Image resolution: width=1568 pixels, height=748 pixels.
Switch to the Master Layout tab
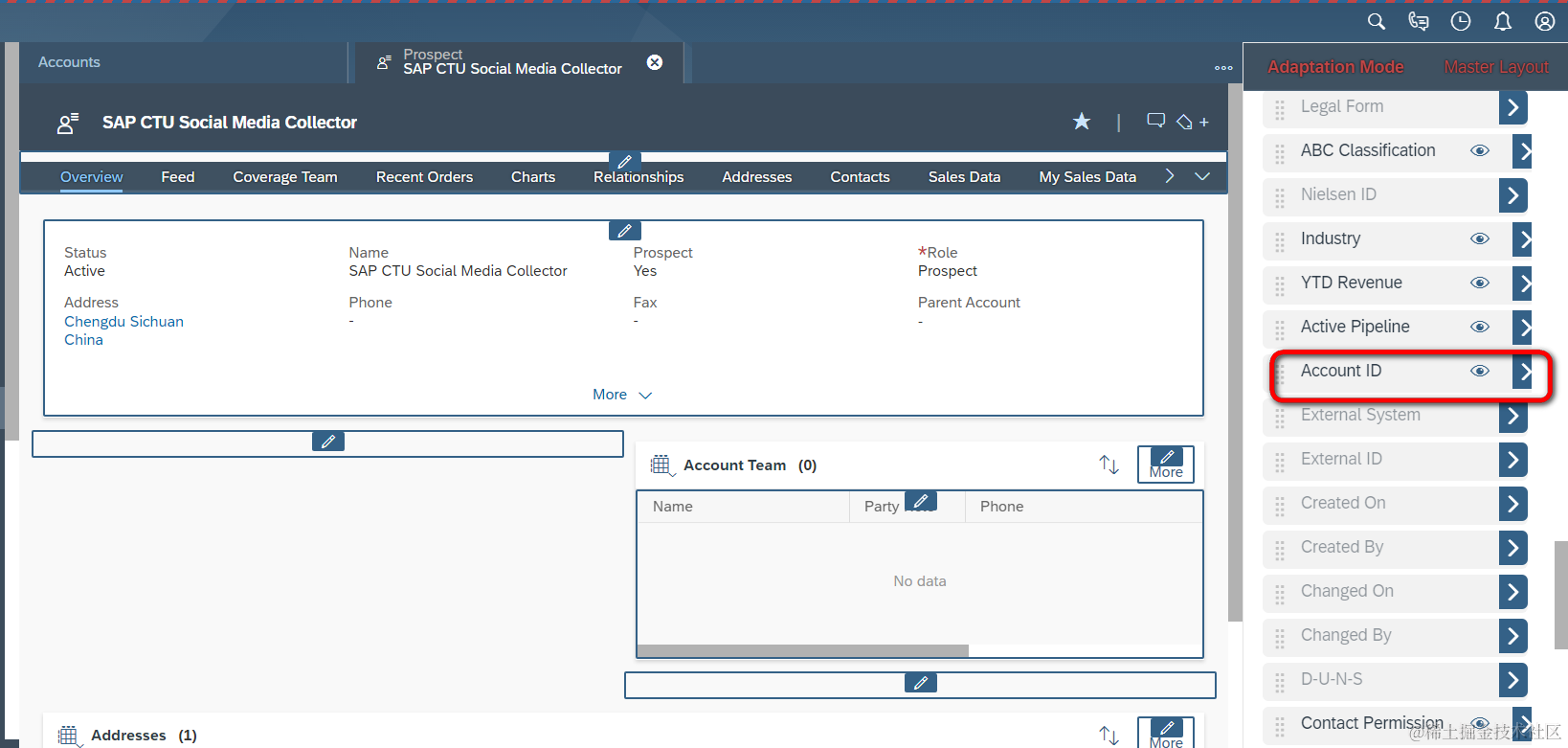[x=1496, y=67]
